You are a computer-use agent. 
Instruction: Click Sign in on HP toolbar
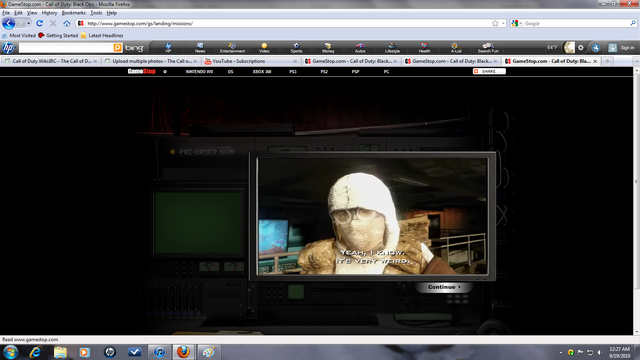[x=627, y=48]
